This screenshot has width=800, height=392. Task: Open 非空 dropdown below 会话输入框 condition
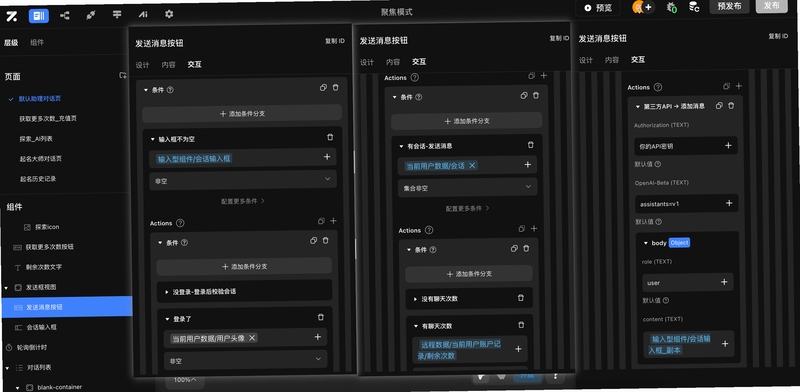pyautogui.click(x=243, y=180)
